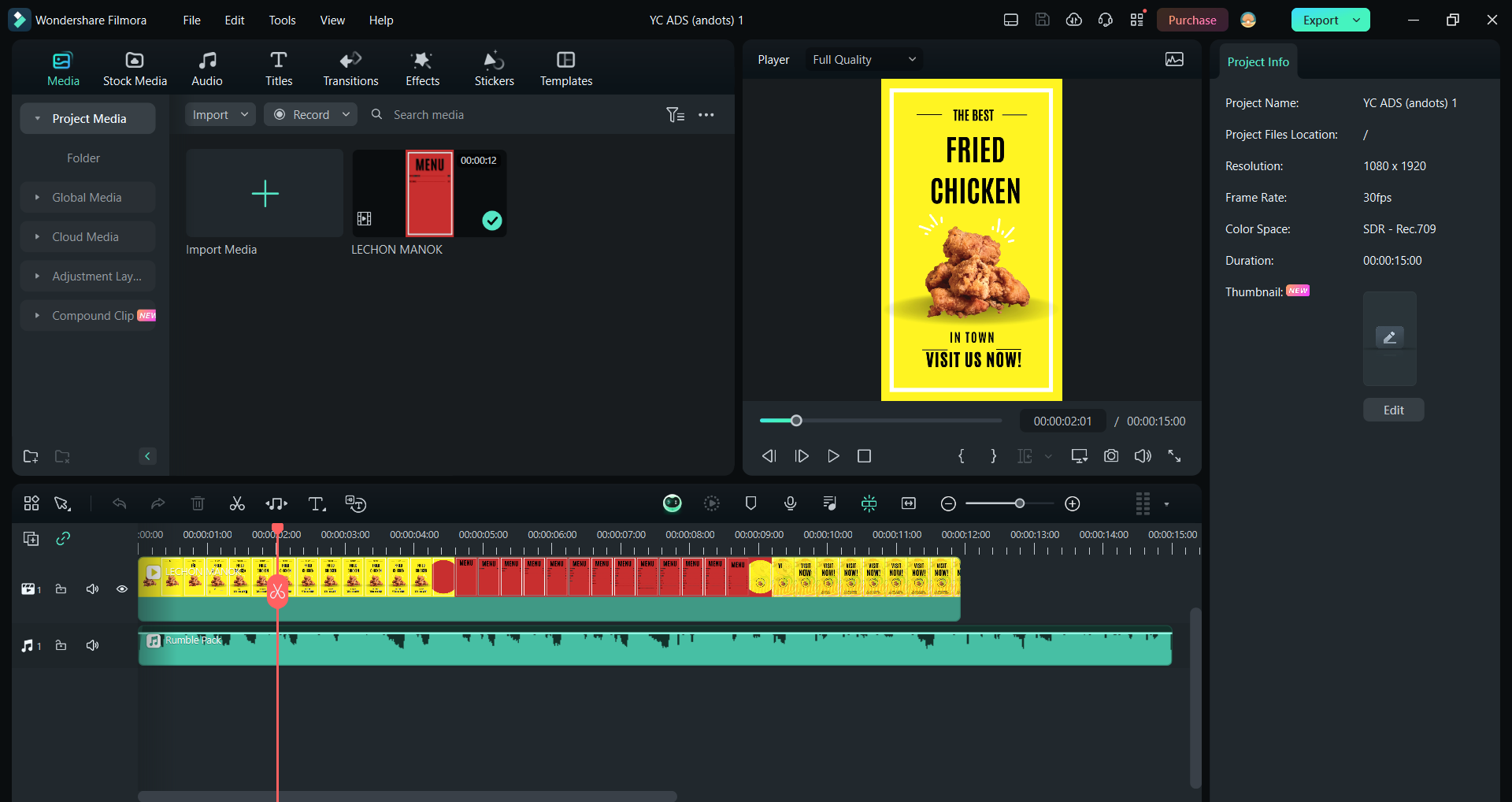
Task: Lock video track 1
Action: pyautogui.click(x=61, y=589)
